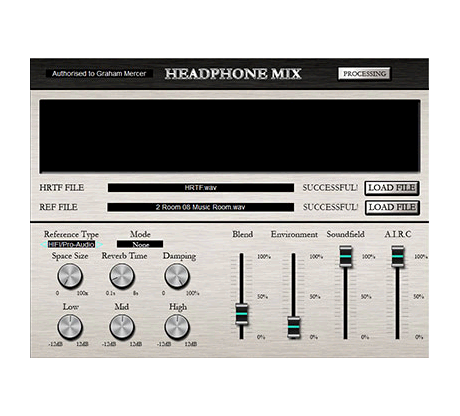460x416 pixels.
Task: Click the Authorised to Graham Mercer label
Action: (x=99, y=74)
